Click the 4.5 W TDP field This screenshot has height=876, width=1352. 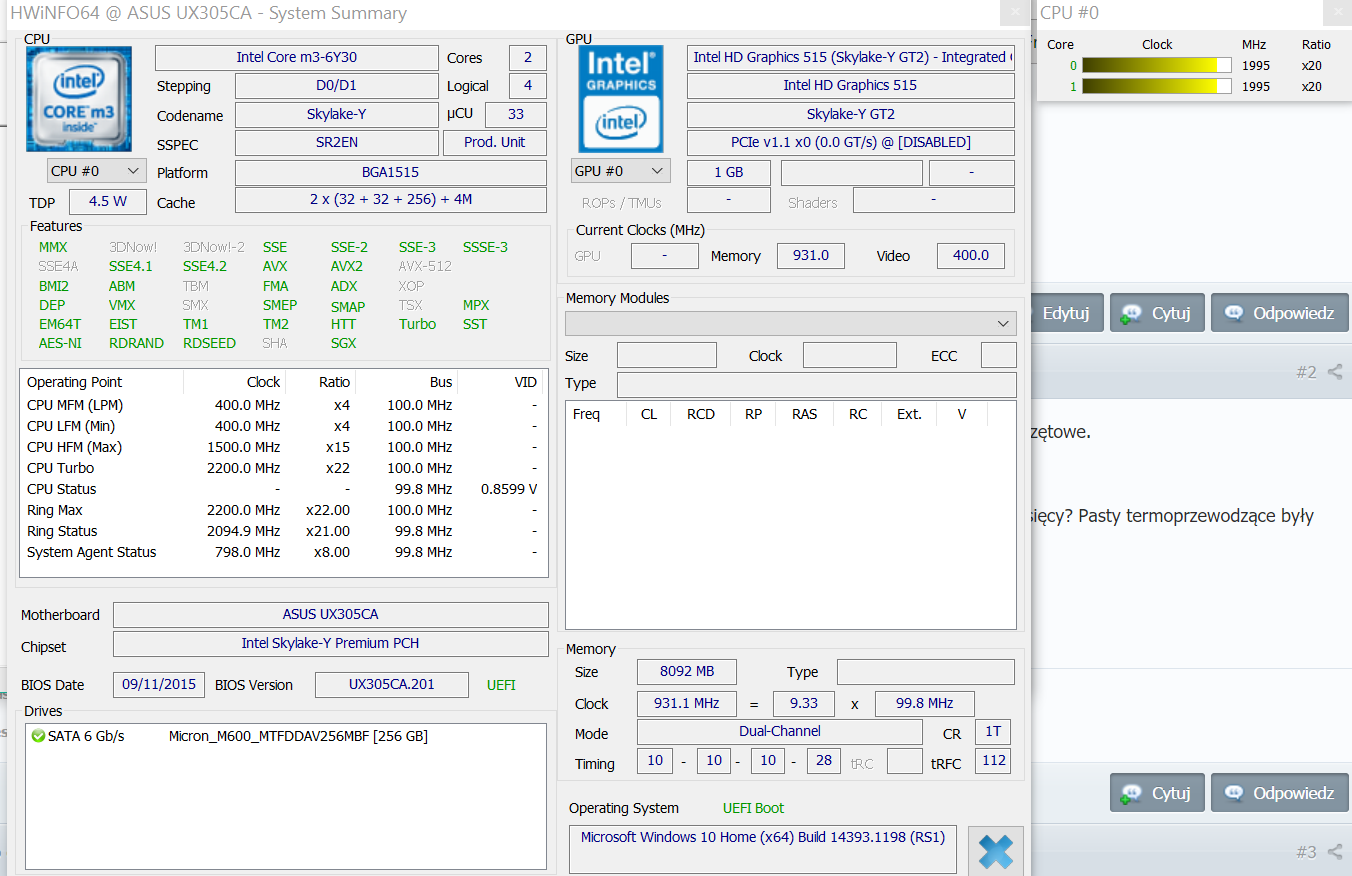(108, 201)
